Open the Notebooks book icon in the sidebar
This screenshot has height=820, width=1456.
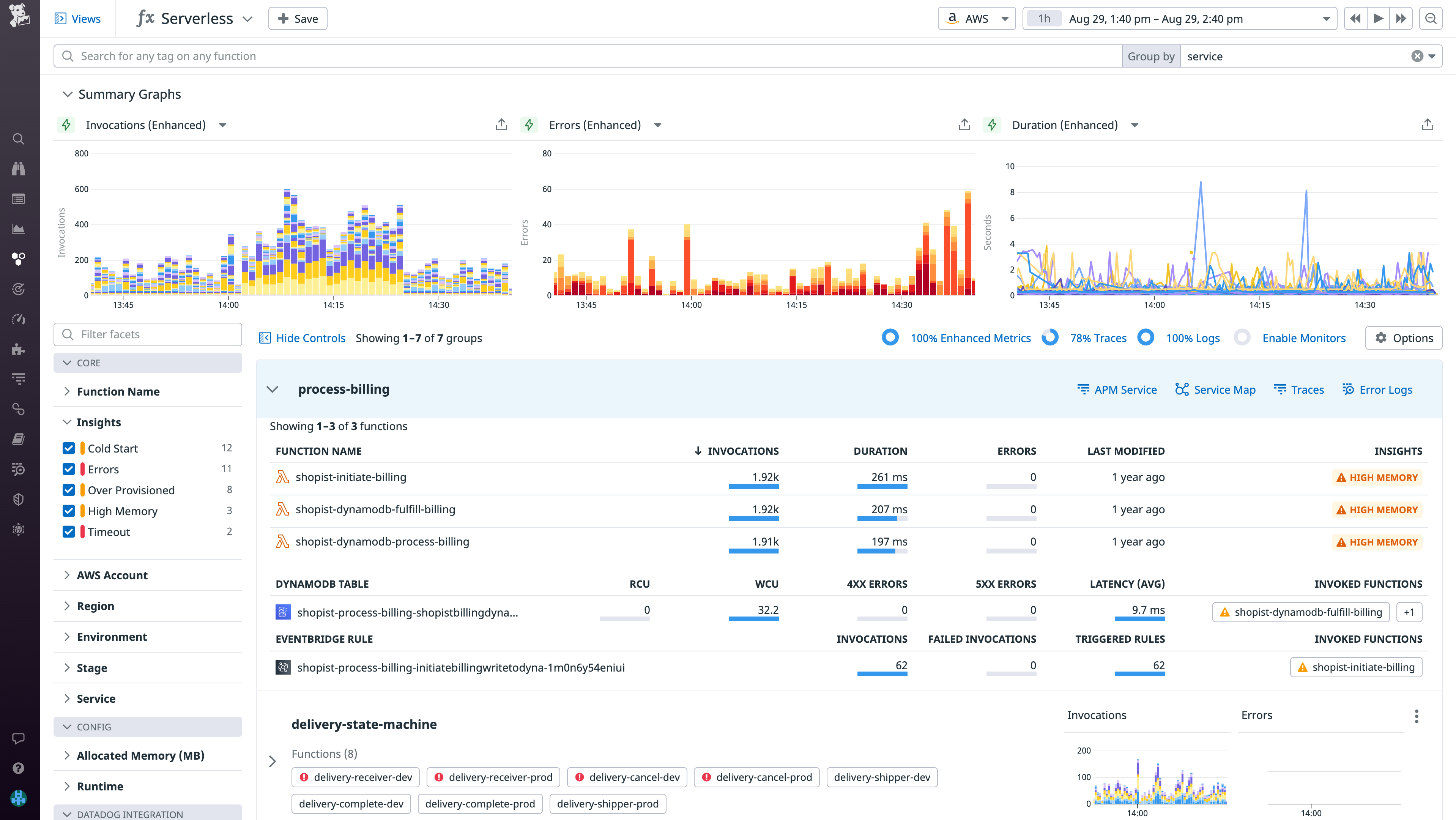19,439
